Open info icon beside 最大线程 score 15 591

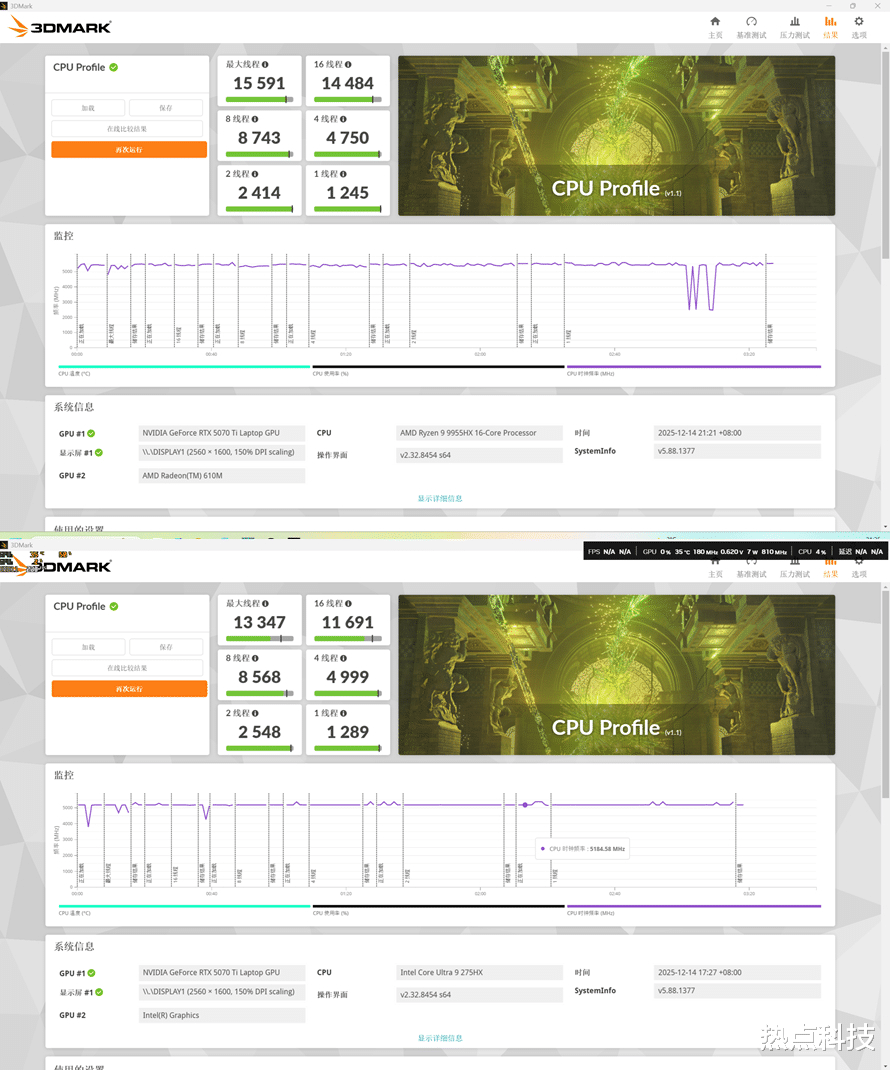pyautogui.click(x=265, y=64)
